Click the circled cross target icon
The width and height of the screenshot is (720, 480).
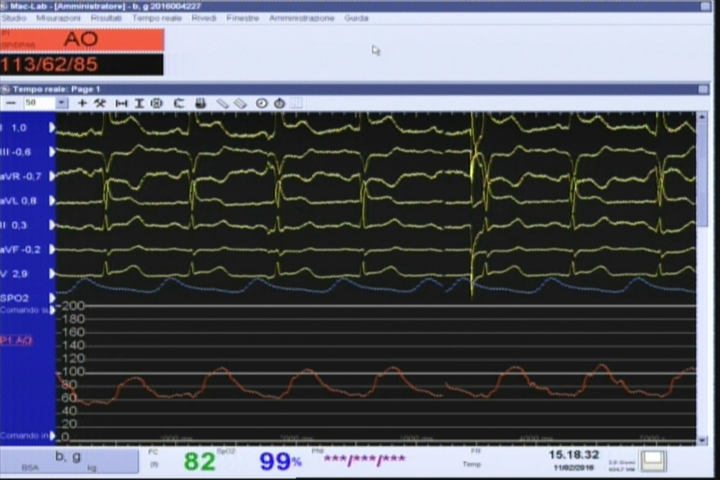[x=157, y=103]
